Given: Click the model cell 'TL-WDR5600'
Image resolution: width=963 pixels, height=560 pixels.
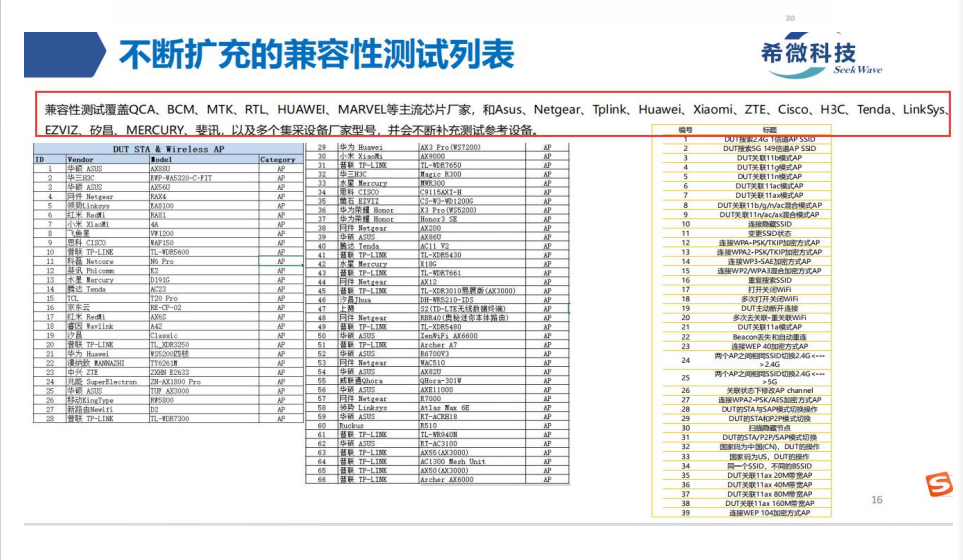Looking at the screenshot, I should [x=170, y=252].
